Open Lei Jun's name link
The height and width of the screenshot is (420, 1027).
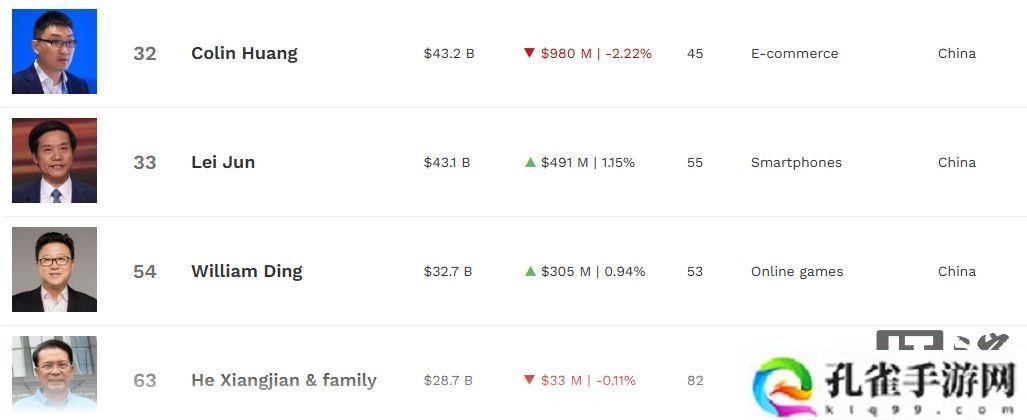223,163
